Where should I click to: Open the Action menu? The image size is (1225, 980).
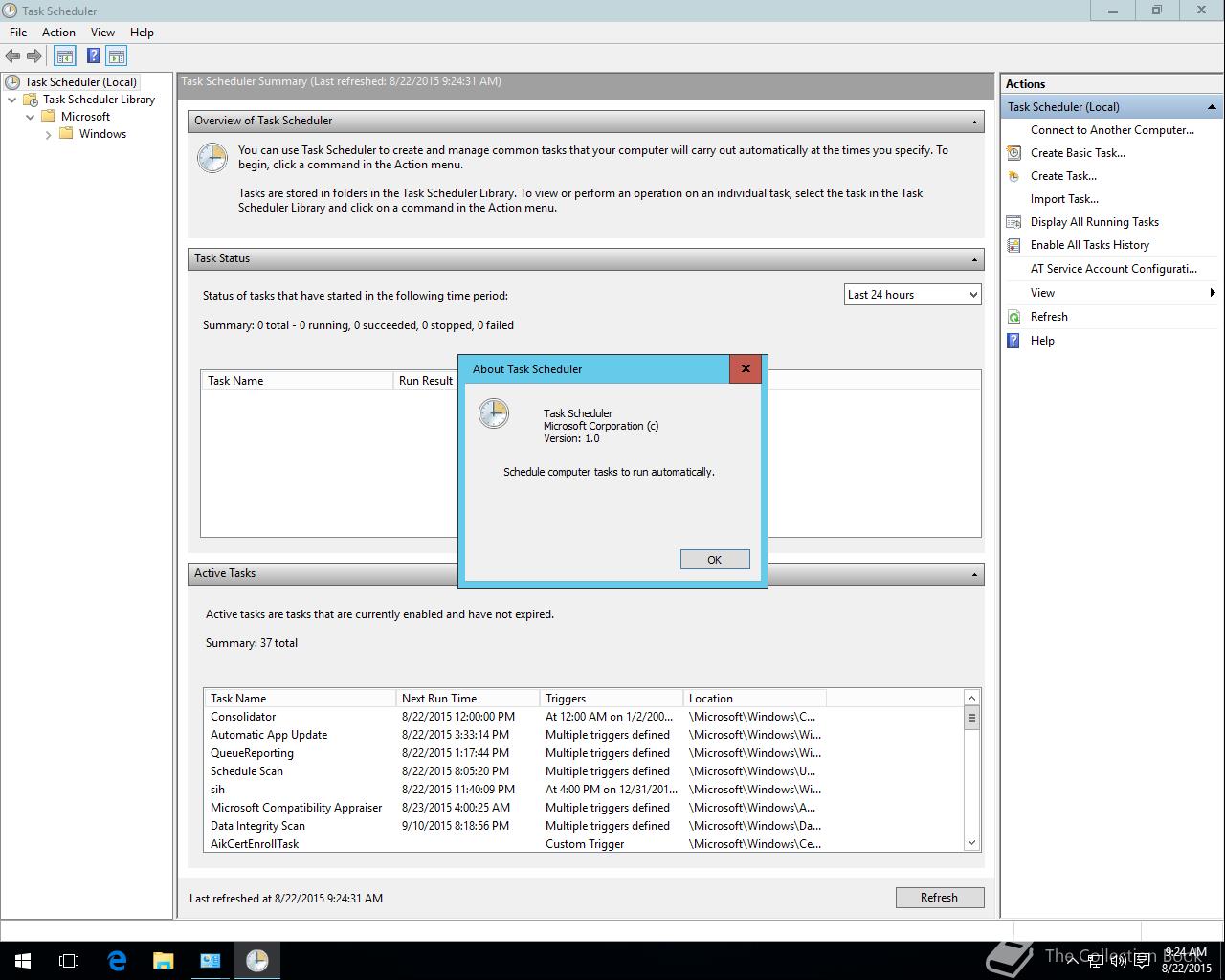[58, 33]
